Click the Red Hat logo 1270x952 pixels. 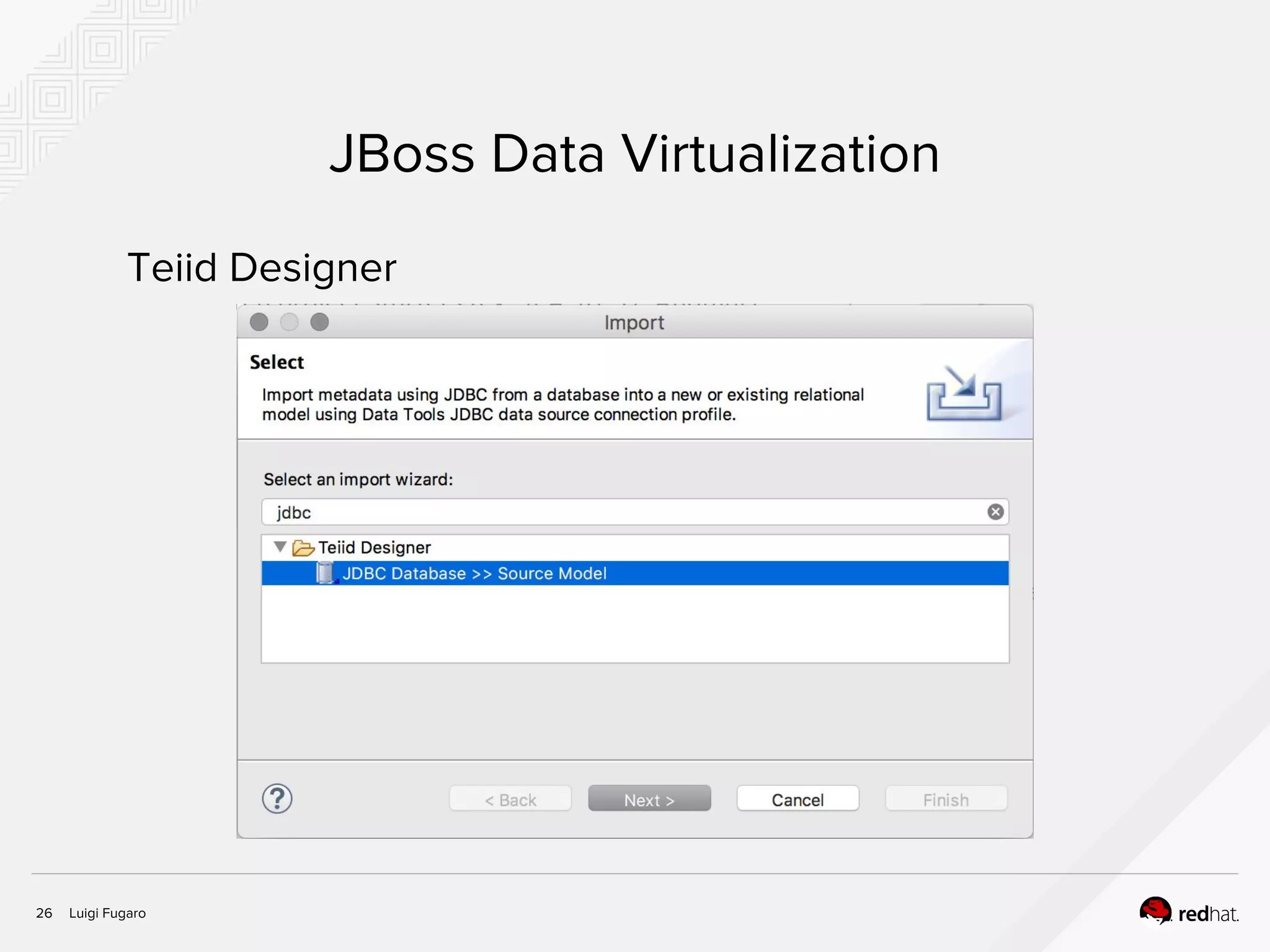[x=1189, y=911]
